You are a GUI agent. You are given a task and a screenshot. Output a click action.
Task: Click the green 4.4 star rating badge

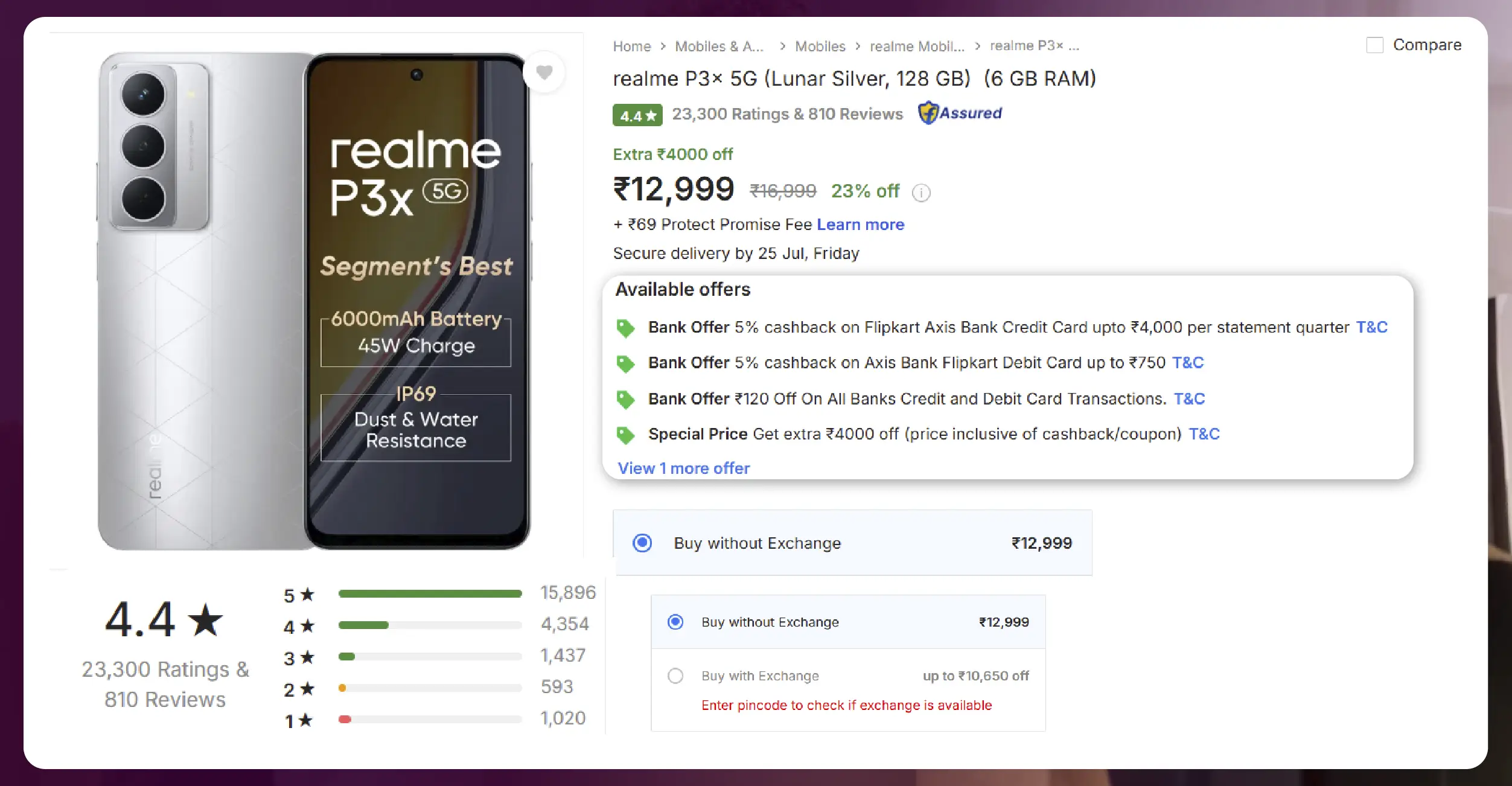(637, 115)
